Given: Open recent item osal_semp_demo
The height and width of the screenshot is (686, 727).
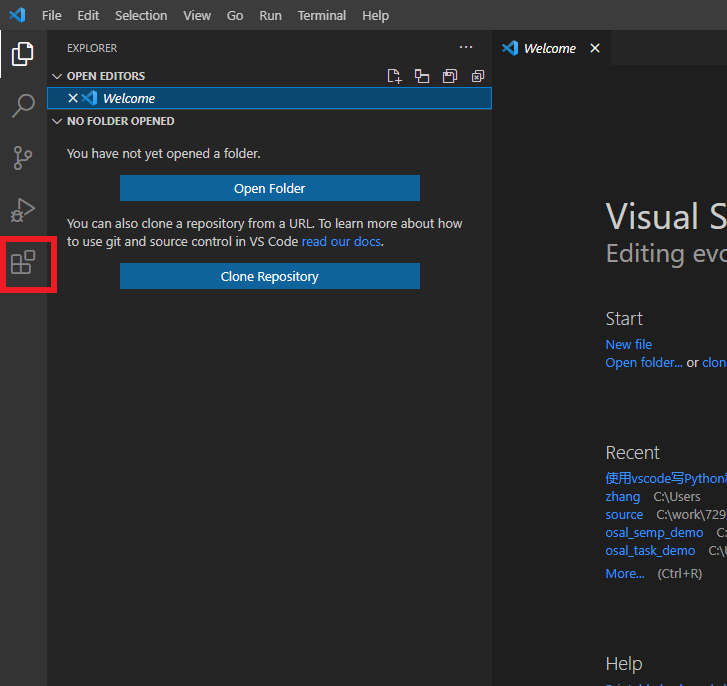Looking at the screenshot, I should 654,533.
